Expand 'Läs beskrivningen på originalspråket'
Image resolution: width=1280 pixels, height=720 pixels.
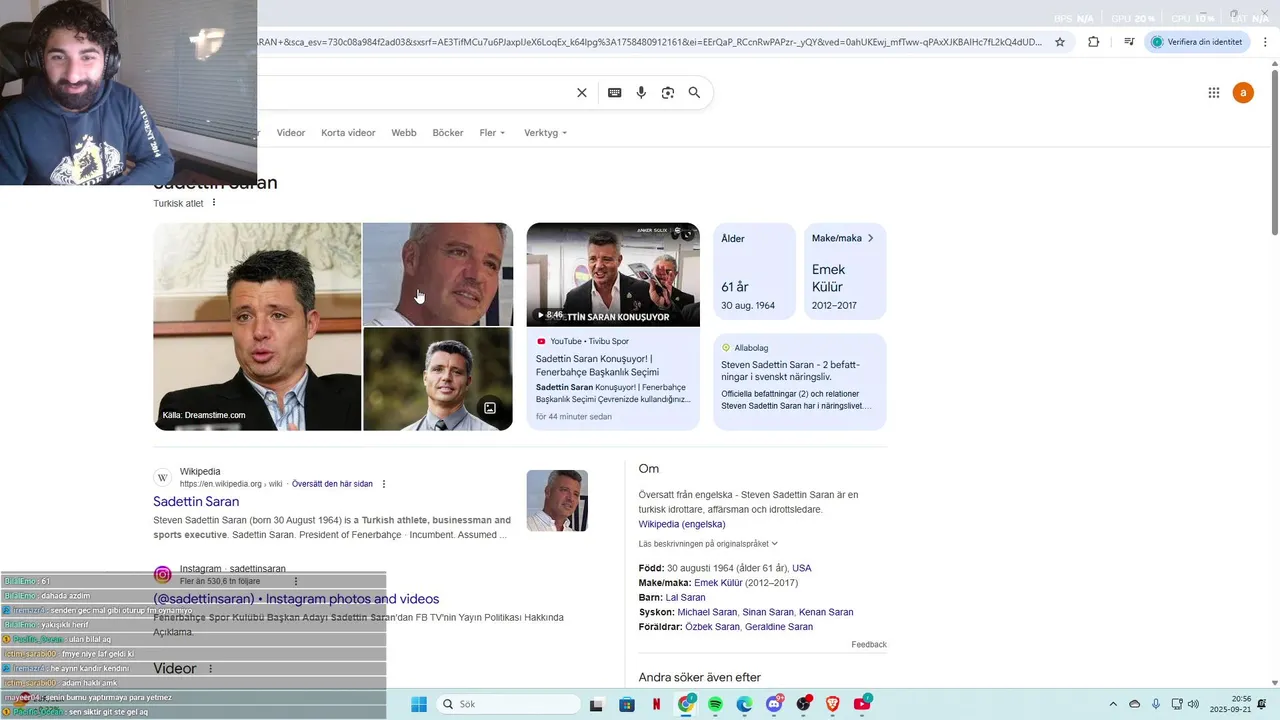[x=708, y=544]
